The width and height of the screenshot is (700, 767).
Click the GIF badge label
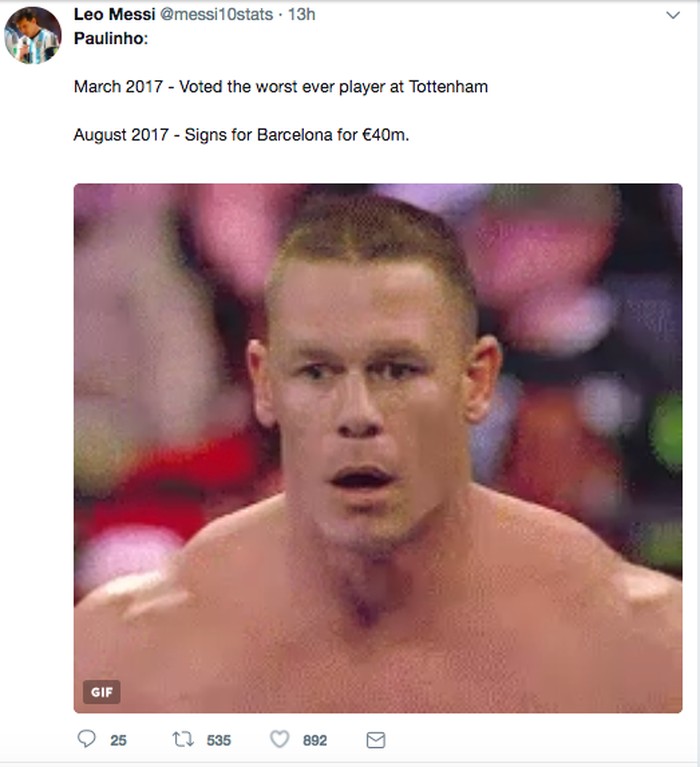click(x=102, y=692)
